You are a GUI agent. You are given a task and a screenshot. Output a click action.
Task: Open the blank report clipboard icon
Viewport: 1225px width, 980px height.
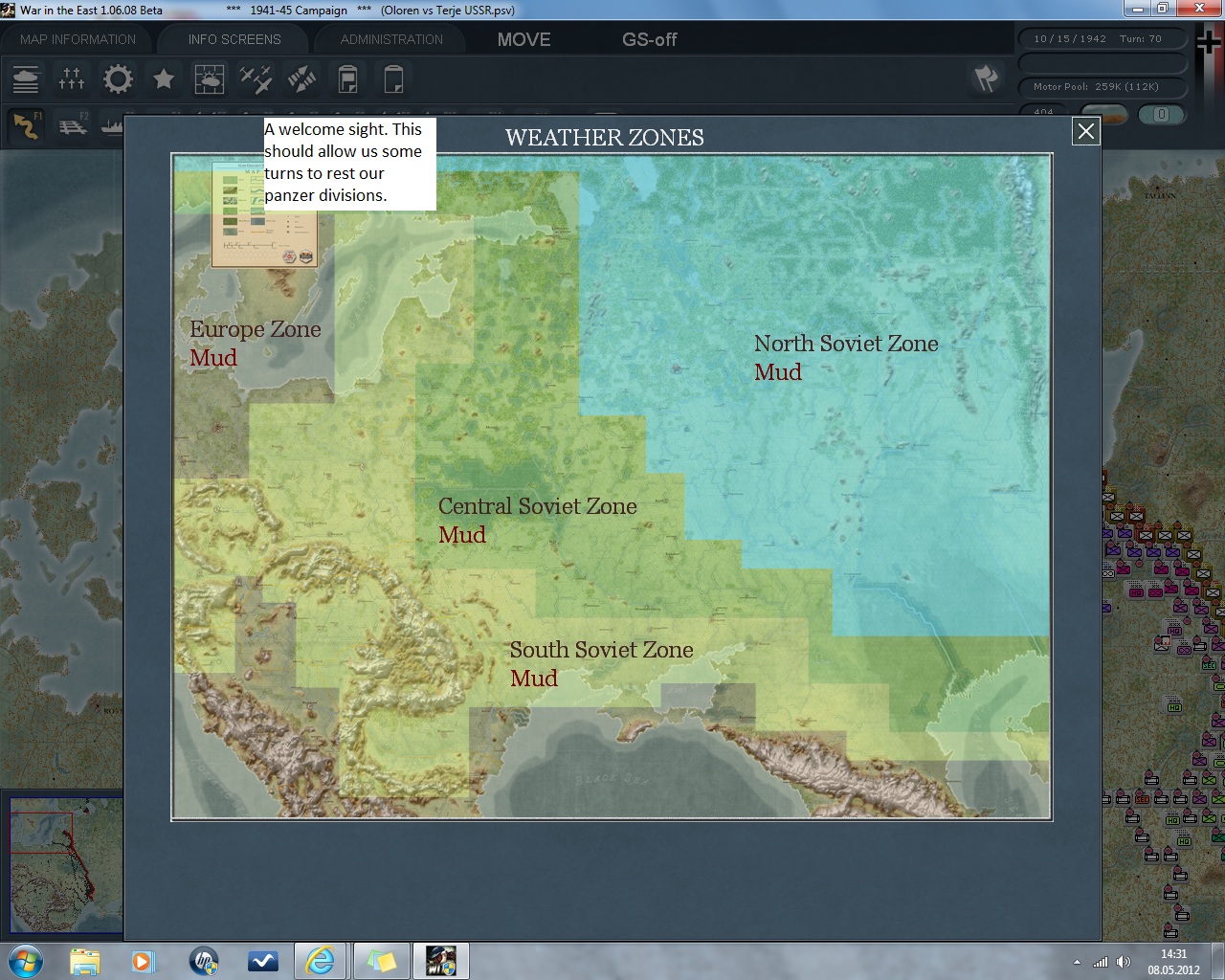(393, 78)
